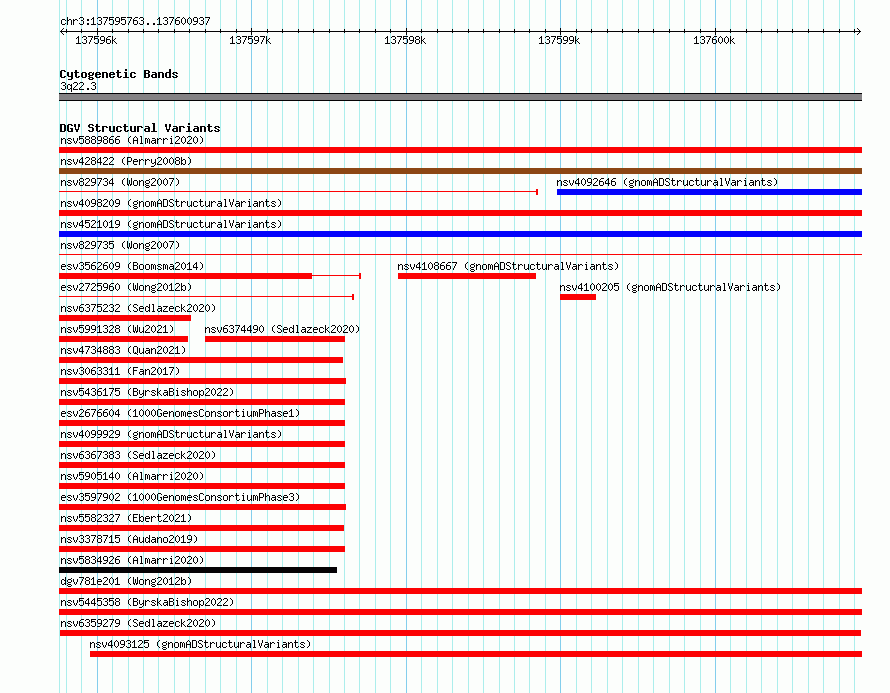Click nsv3063311 (Fan2017) label
890x693 pixels.
(x=120, y=371)
